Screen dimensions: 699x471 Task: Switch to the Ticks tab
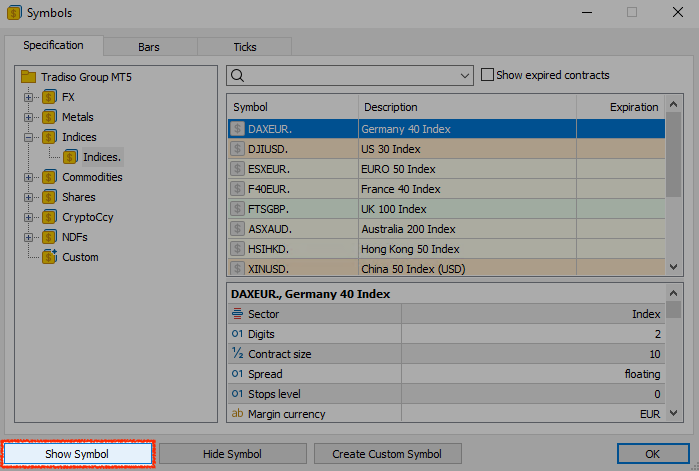click(244, 47)
